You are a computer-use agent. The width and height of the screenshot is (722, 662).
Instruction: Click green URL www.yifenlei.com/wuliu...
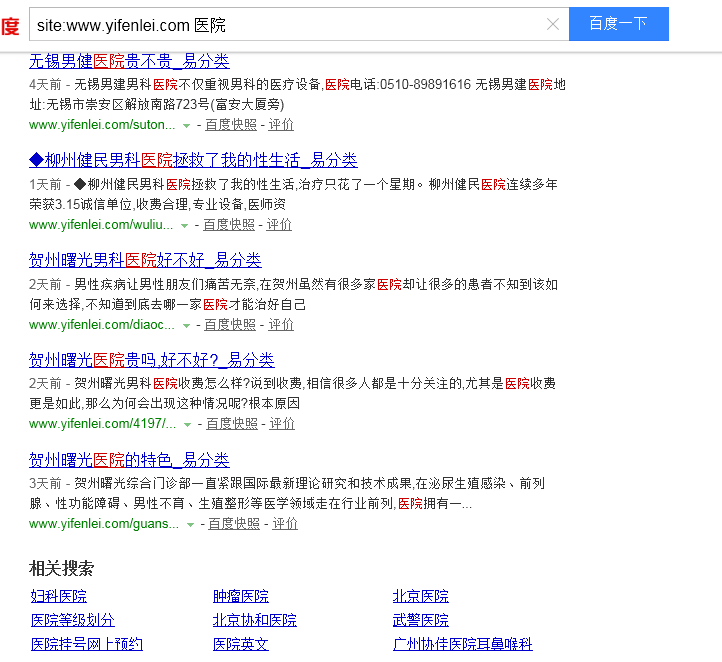101,225
